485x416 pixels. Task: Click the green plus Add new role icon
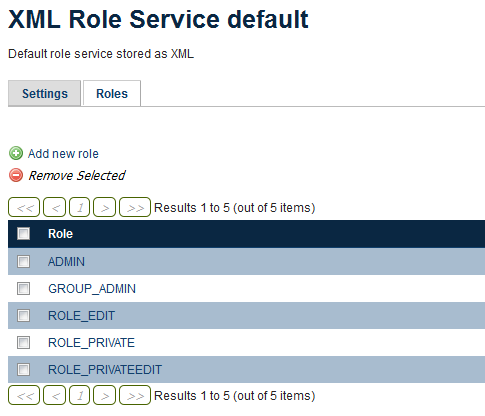[16, 154]
